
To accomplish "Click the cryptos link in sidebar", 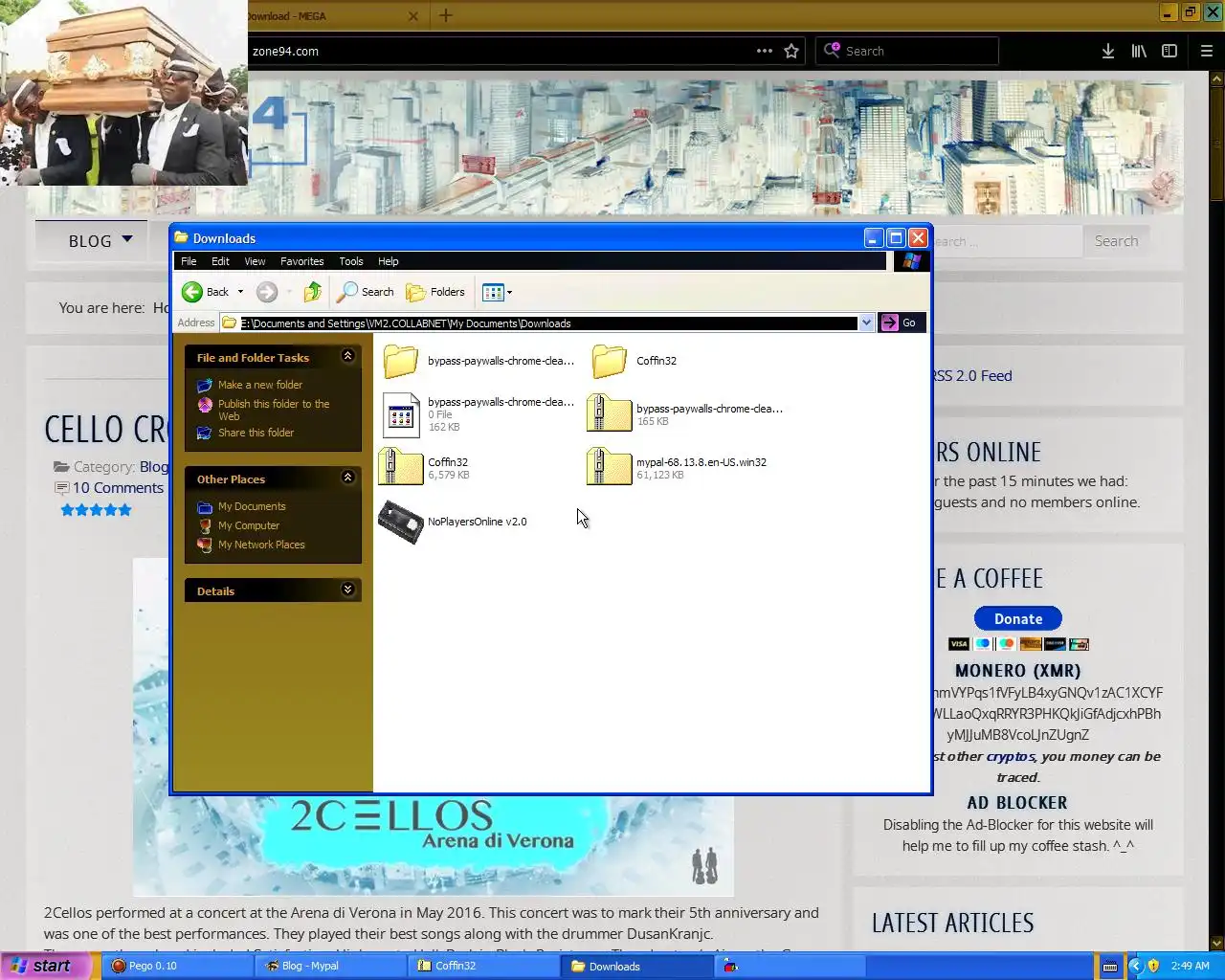I will coord(1012,756).
